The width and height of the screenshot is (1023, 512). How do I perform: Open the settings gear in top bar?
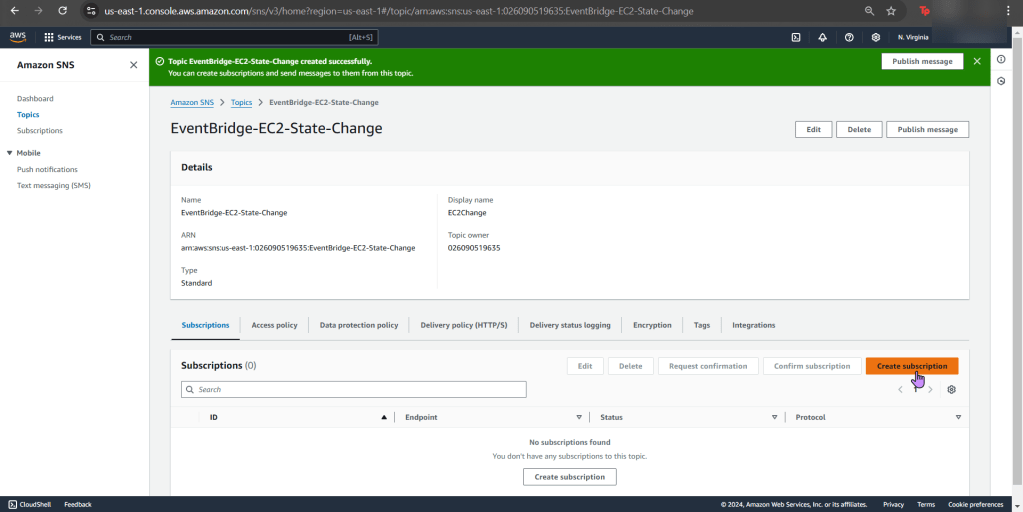coord(876,37)
